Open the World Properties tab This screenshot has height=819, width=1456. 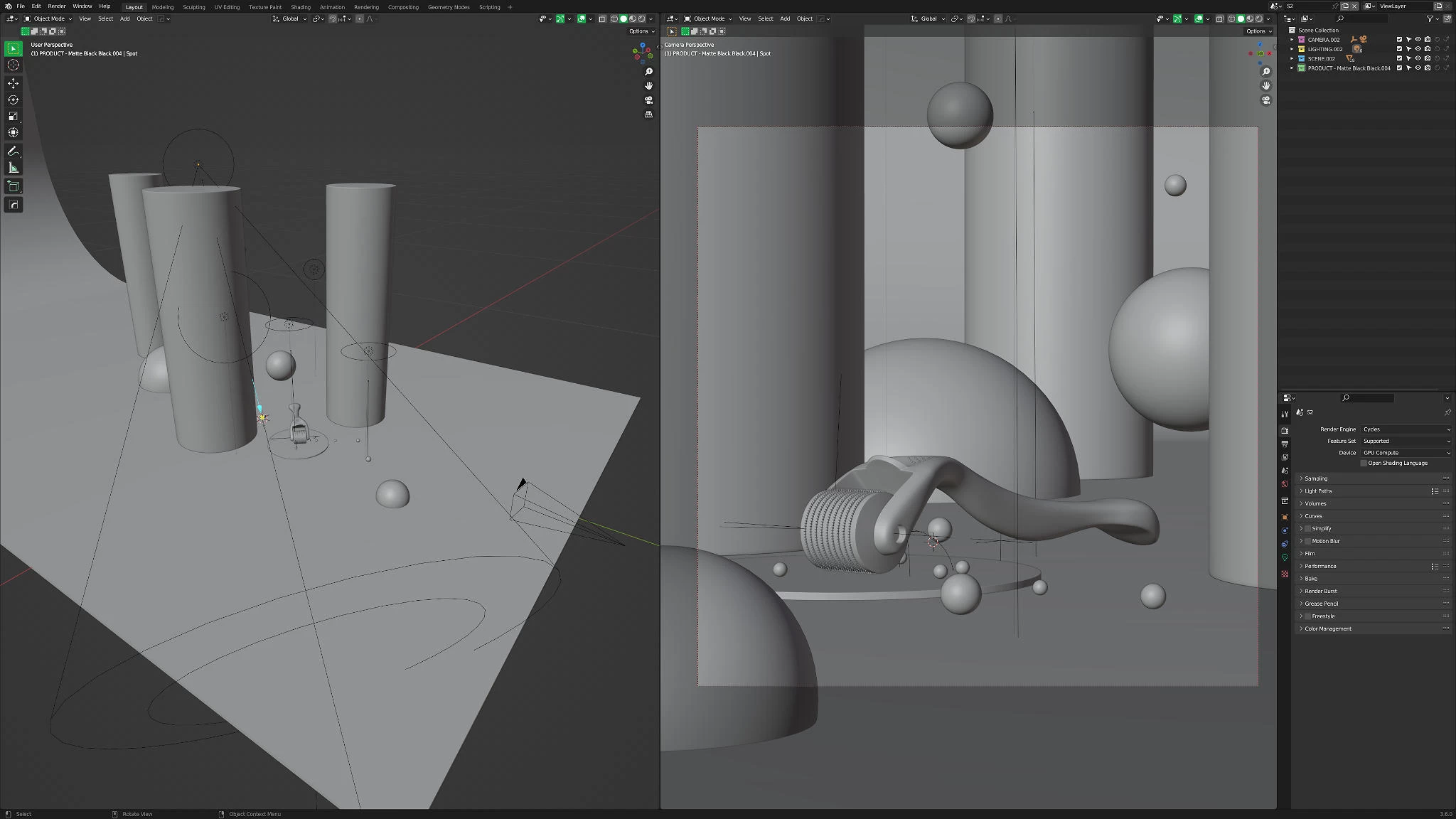(1284, 483)
